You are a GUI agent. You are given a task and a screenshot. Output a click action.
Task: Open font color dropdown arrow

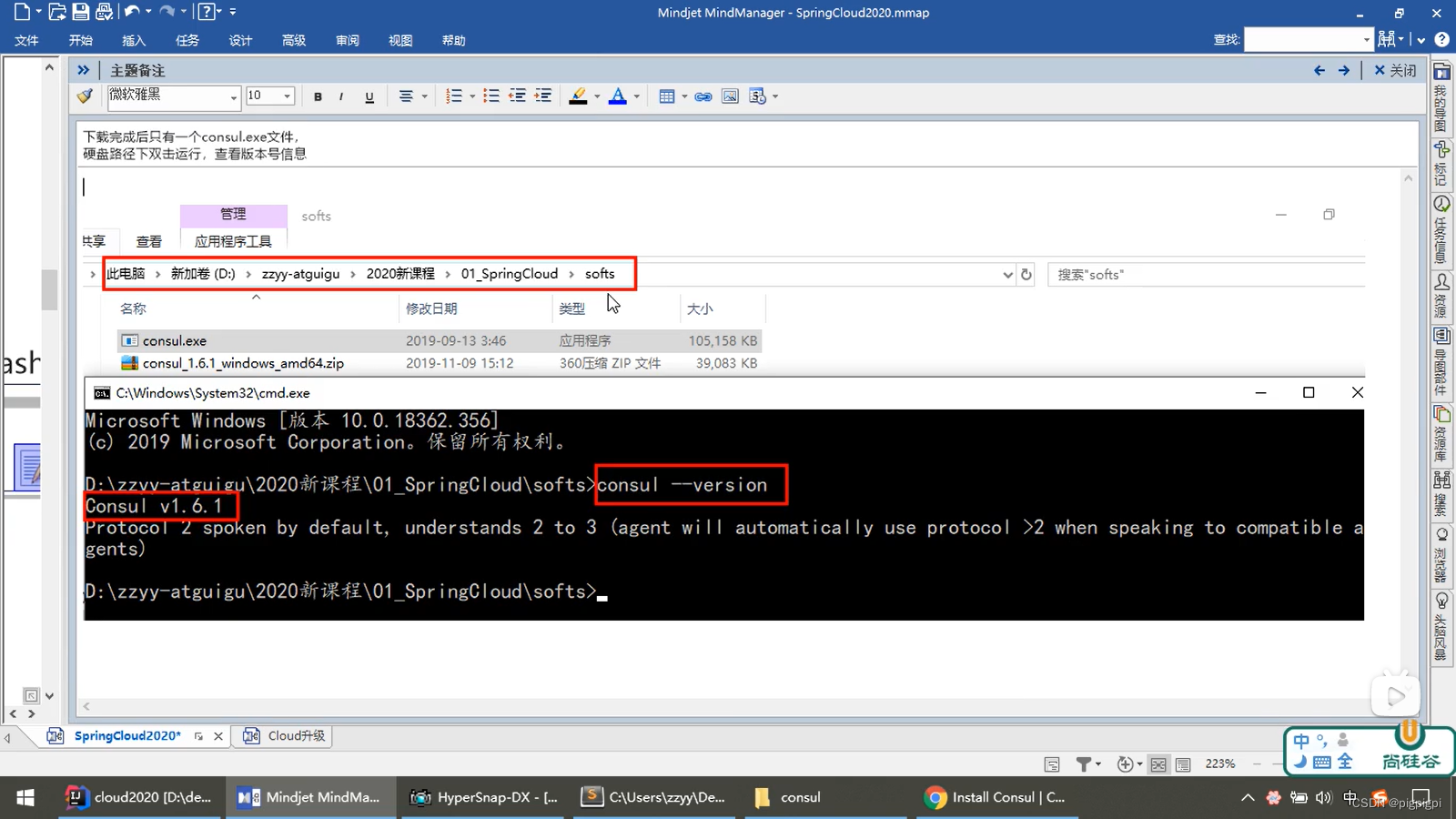[x=636, y=96]
